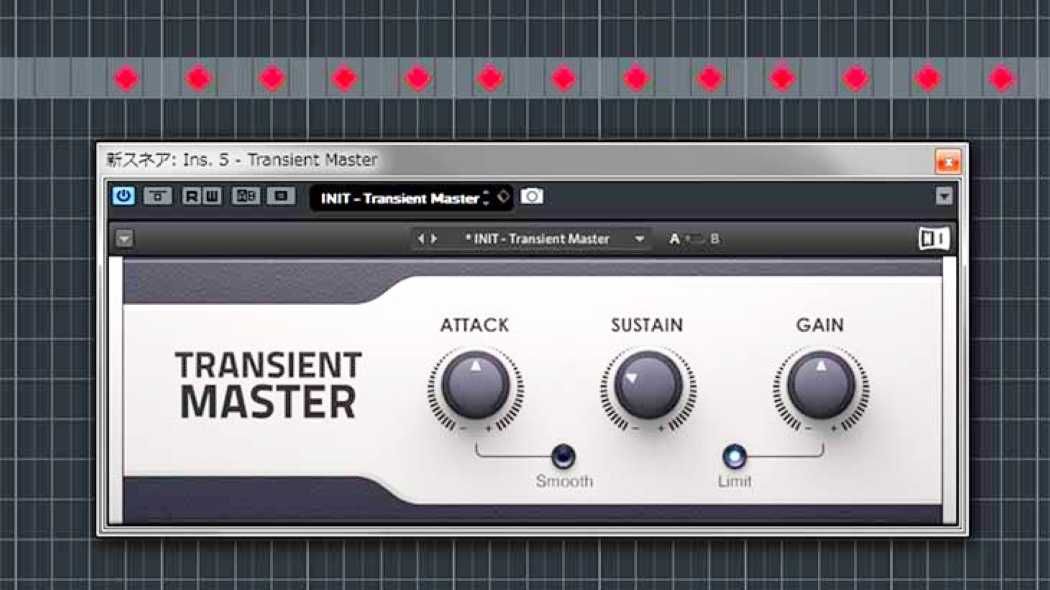Enable Read automation (R) button
The width and height of the screenshot is (1050, 590).
point(192,196)
